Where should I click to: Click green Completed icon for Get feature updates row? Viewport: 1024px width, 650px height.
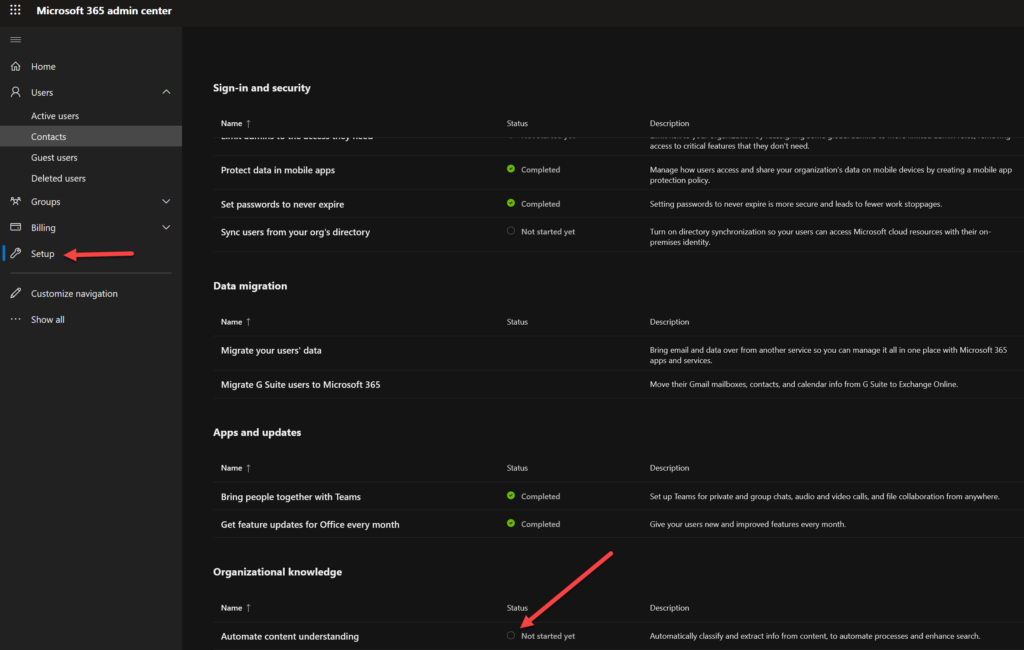tap(511, 523)
